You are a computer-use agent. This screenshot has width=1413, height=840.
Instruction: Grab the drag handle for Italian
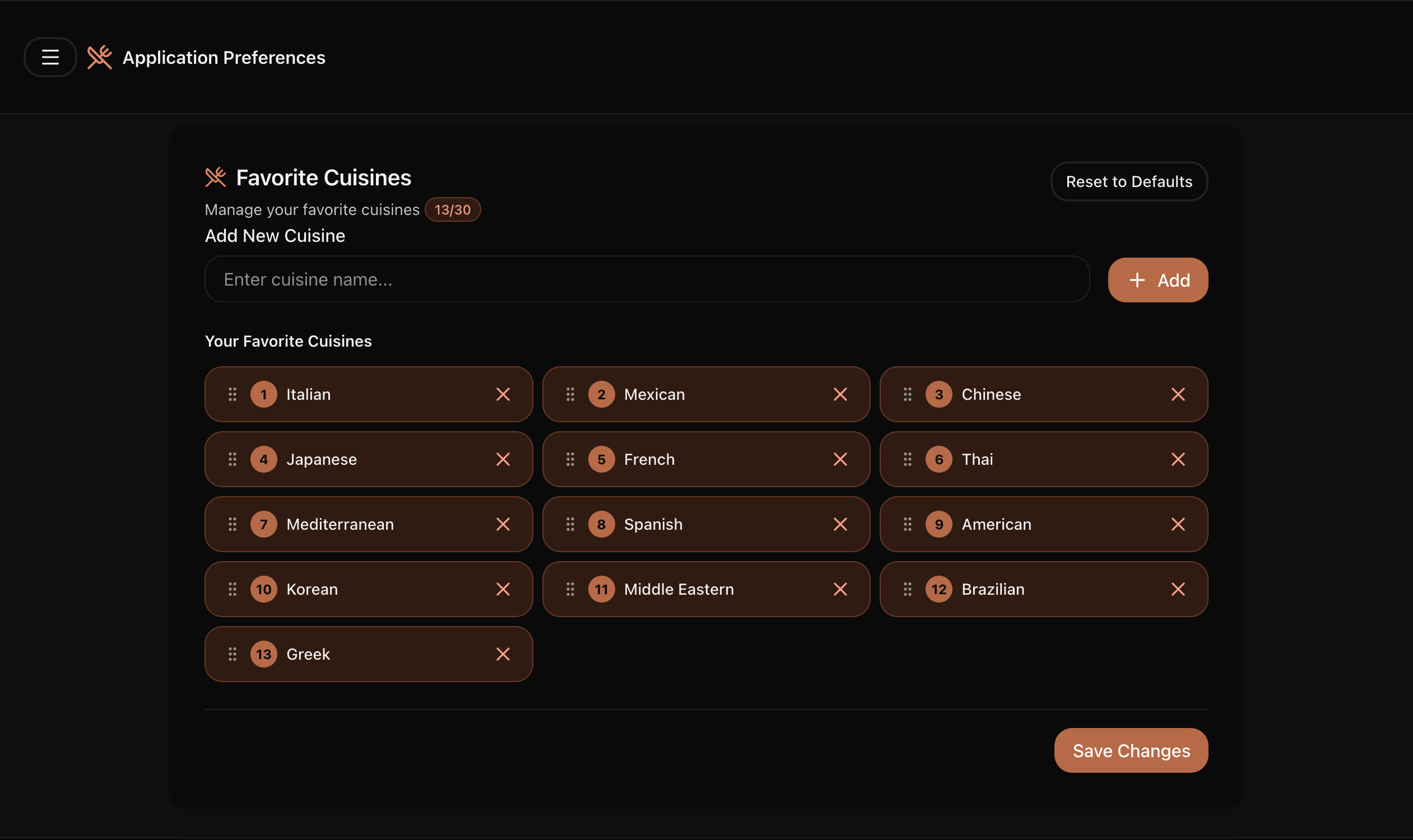232,394
